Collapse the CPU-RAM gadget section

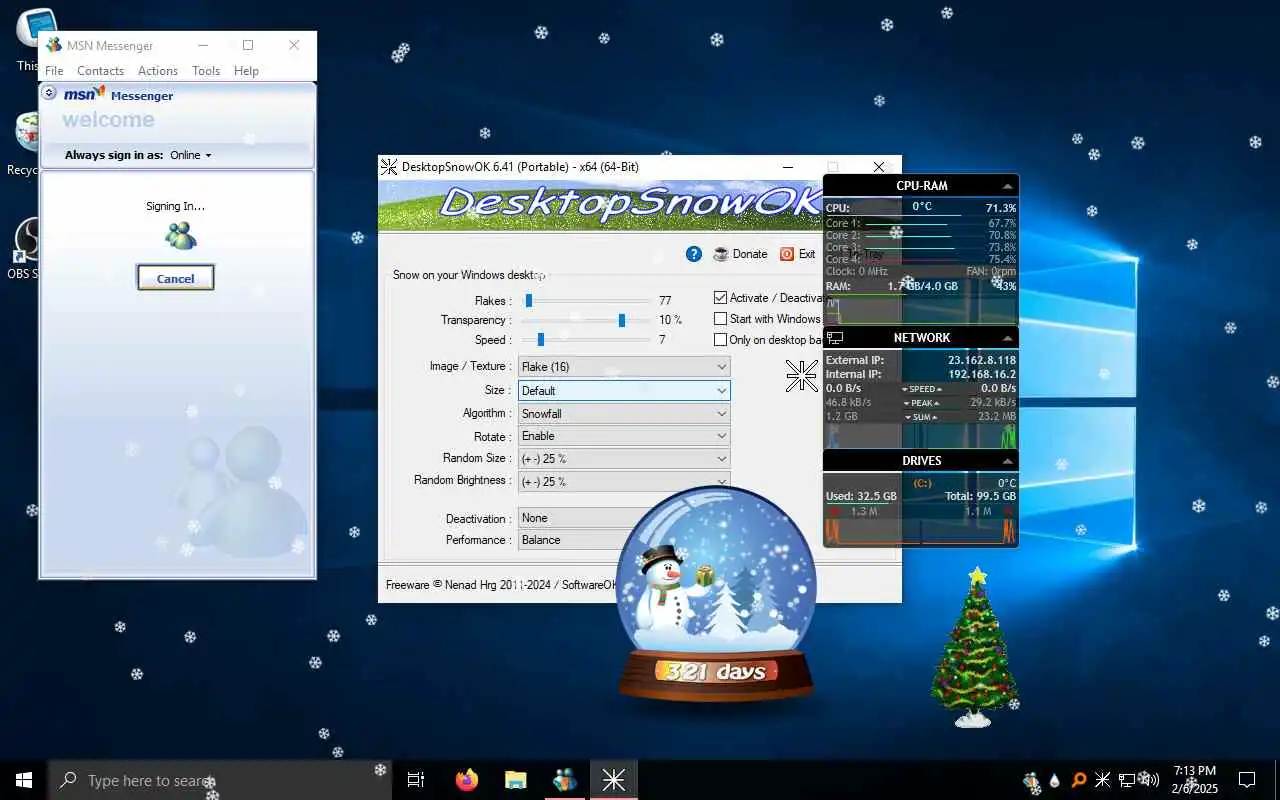point(1008,186)
